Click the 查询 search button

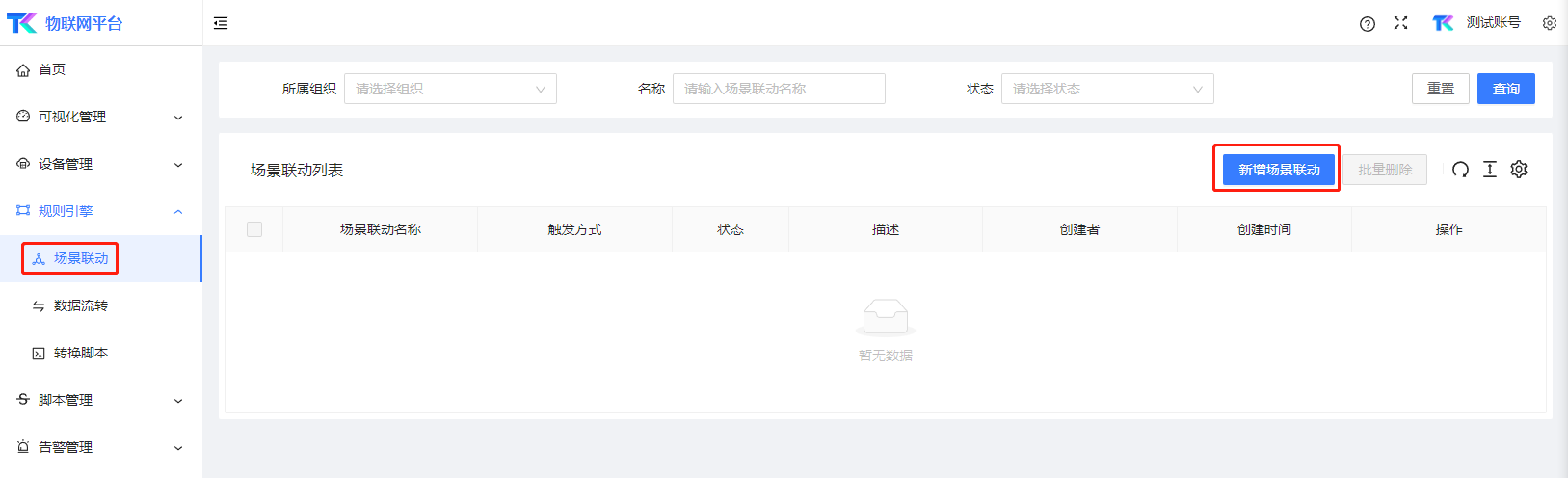1506,89
